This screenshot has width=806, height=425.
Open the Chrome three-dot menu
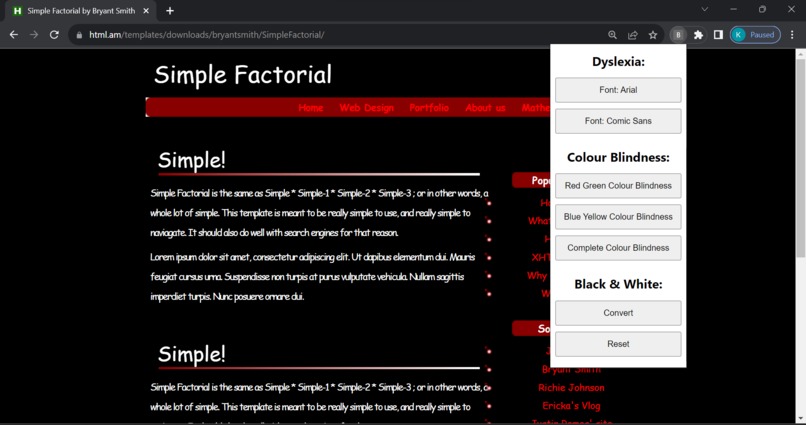[792, 35]
